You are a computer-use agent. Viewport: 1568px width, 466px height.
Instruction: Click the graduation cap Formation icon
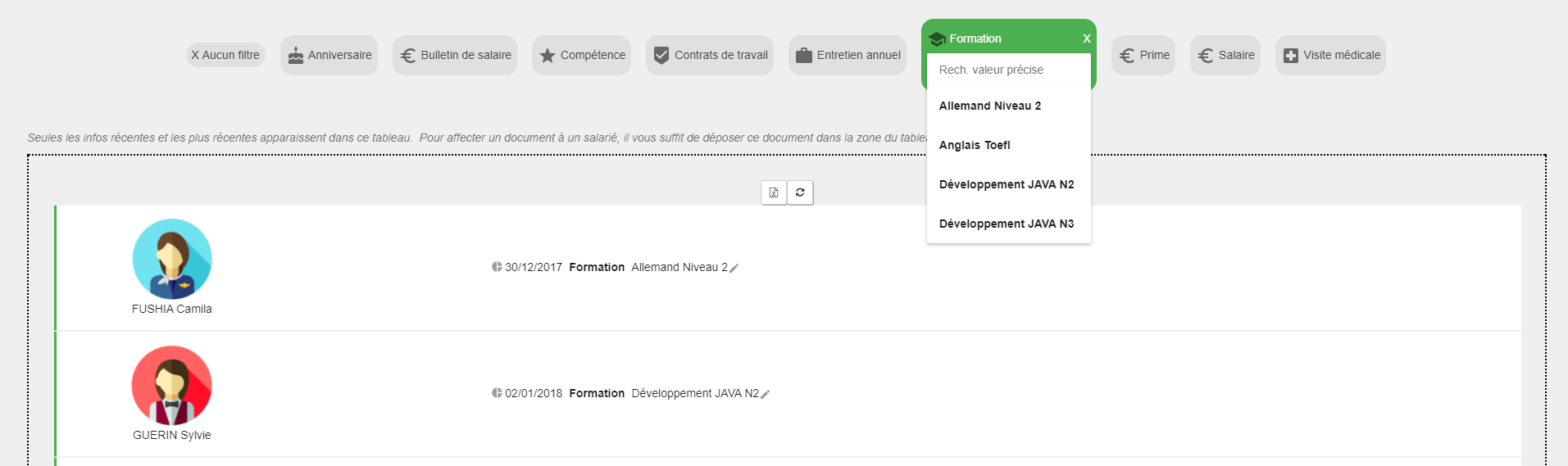point(938,38)
